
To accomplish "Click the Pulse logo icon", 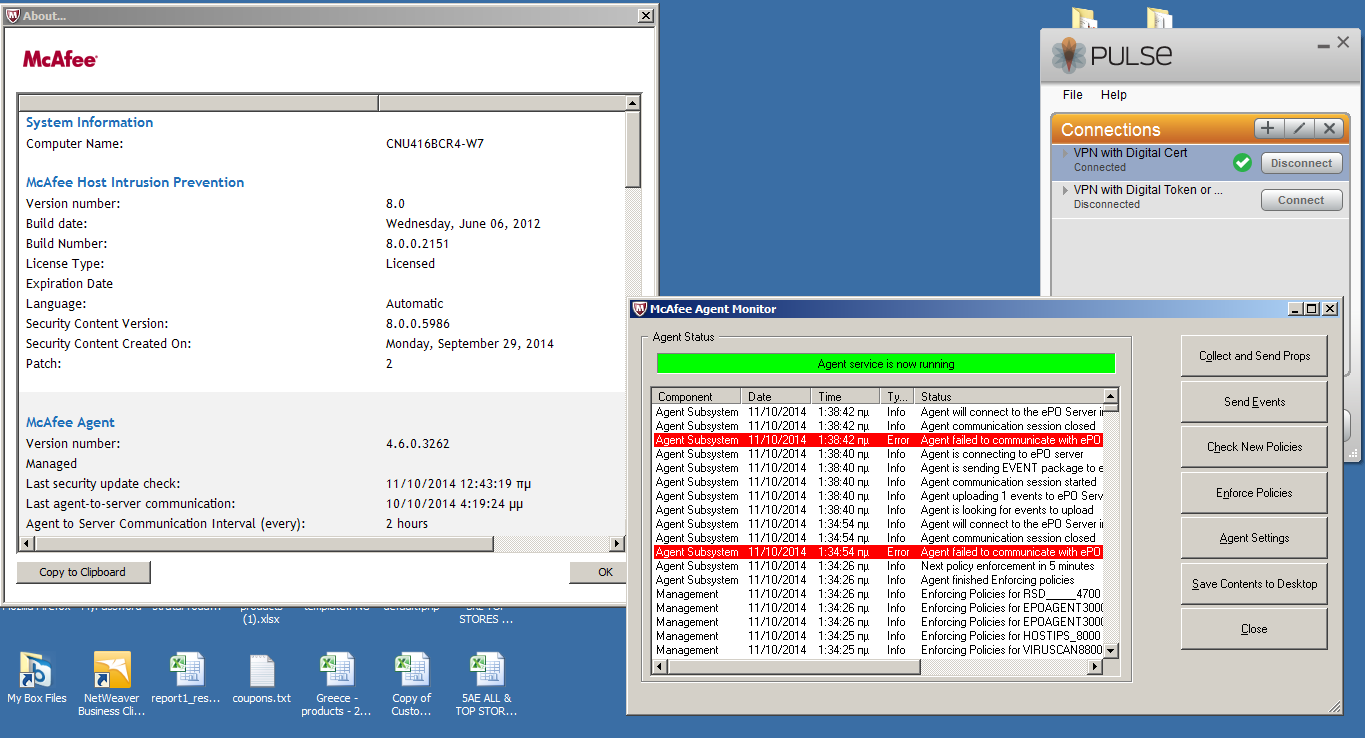I will [1068, 55].
